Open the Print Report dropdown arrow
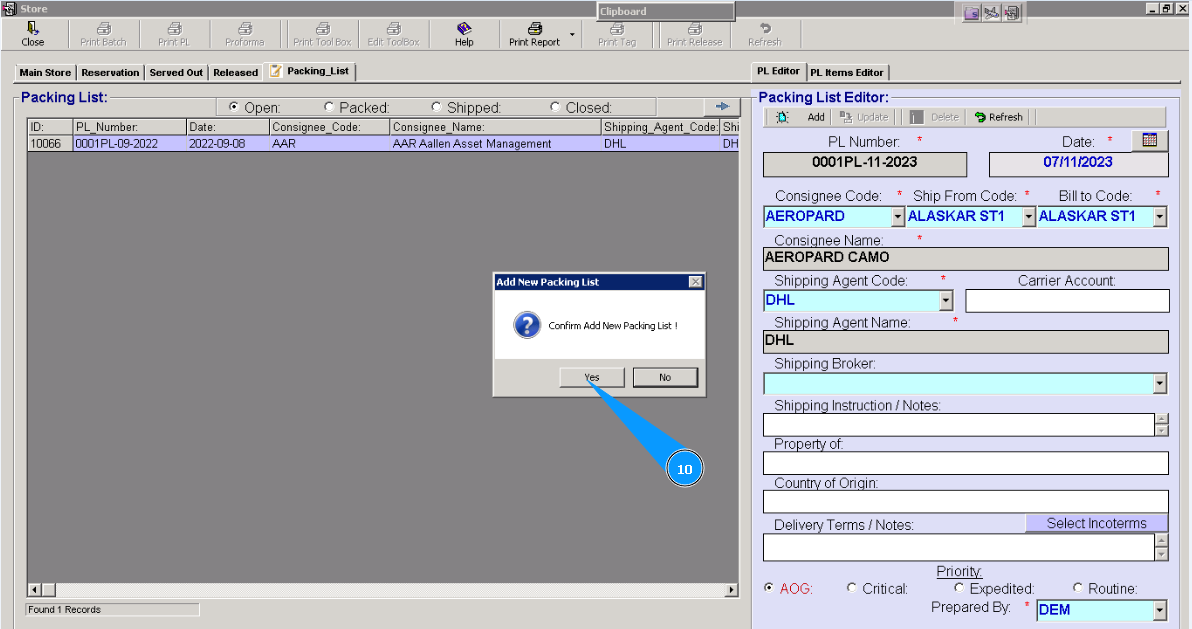1192x629 pixels. click(572, 34)
